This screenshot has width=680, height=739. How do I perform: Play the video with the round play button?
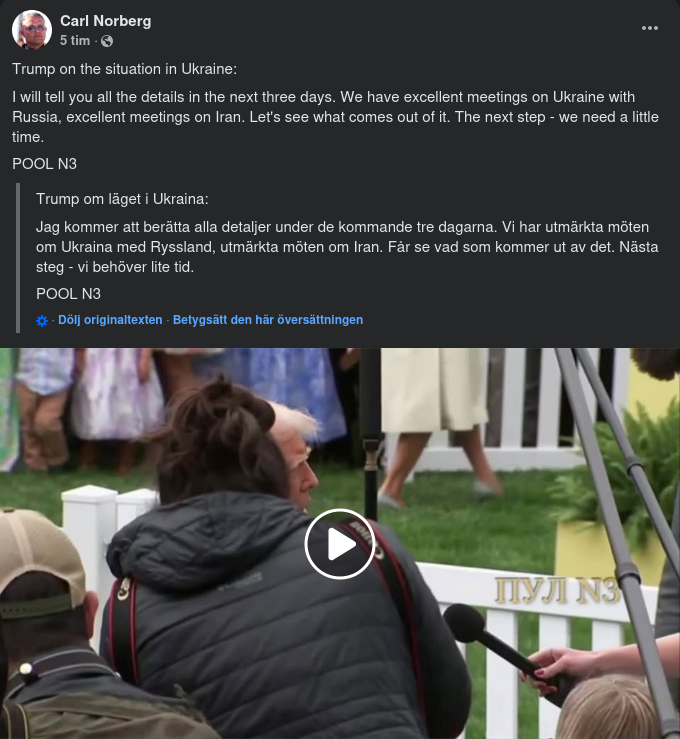(x=340, y=543)
